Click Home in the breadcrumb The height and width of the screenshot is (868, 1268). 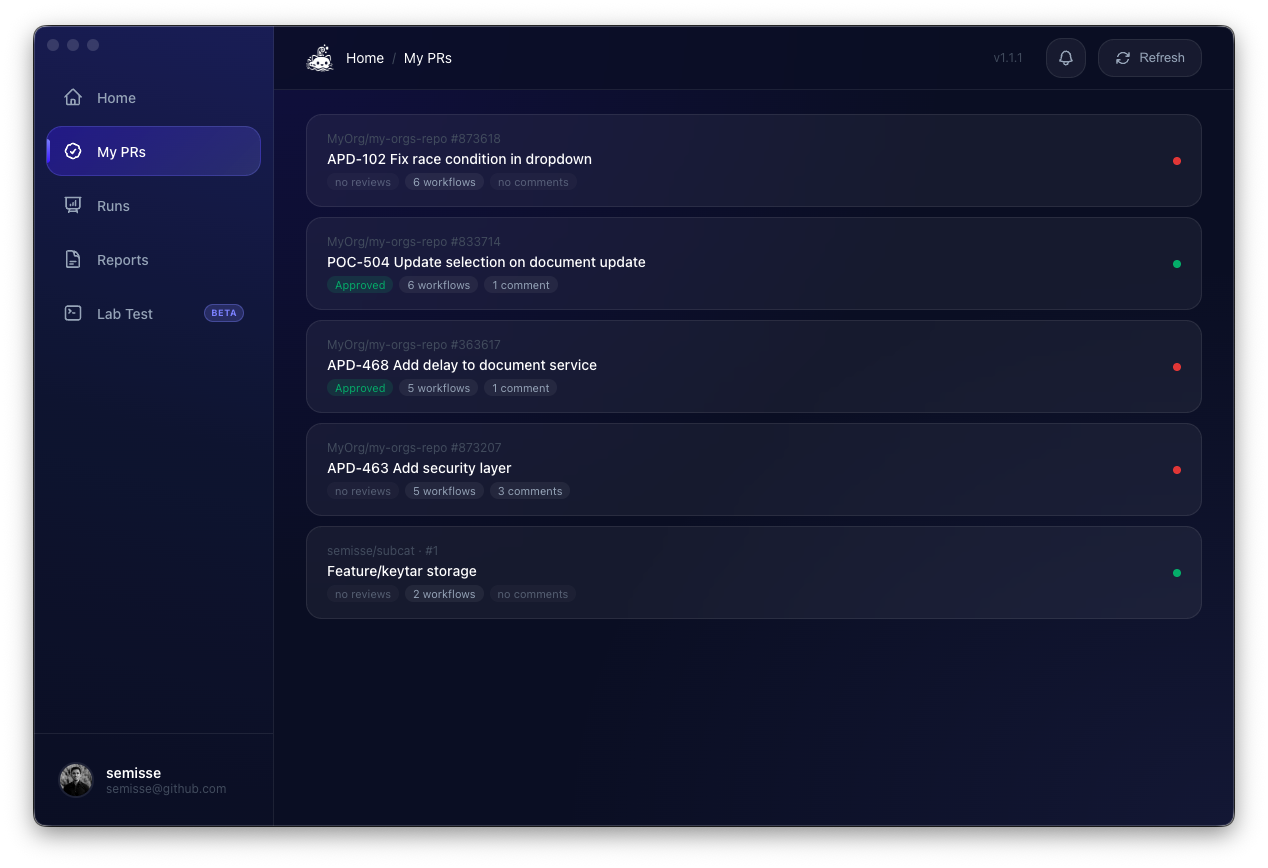click(365, 58)
